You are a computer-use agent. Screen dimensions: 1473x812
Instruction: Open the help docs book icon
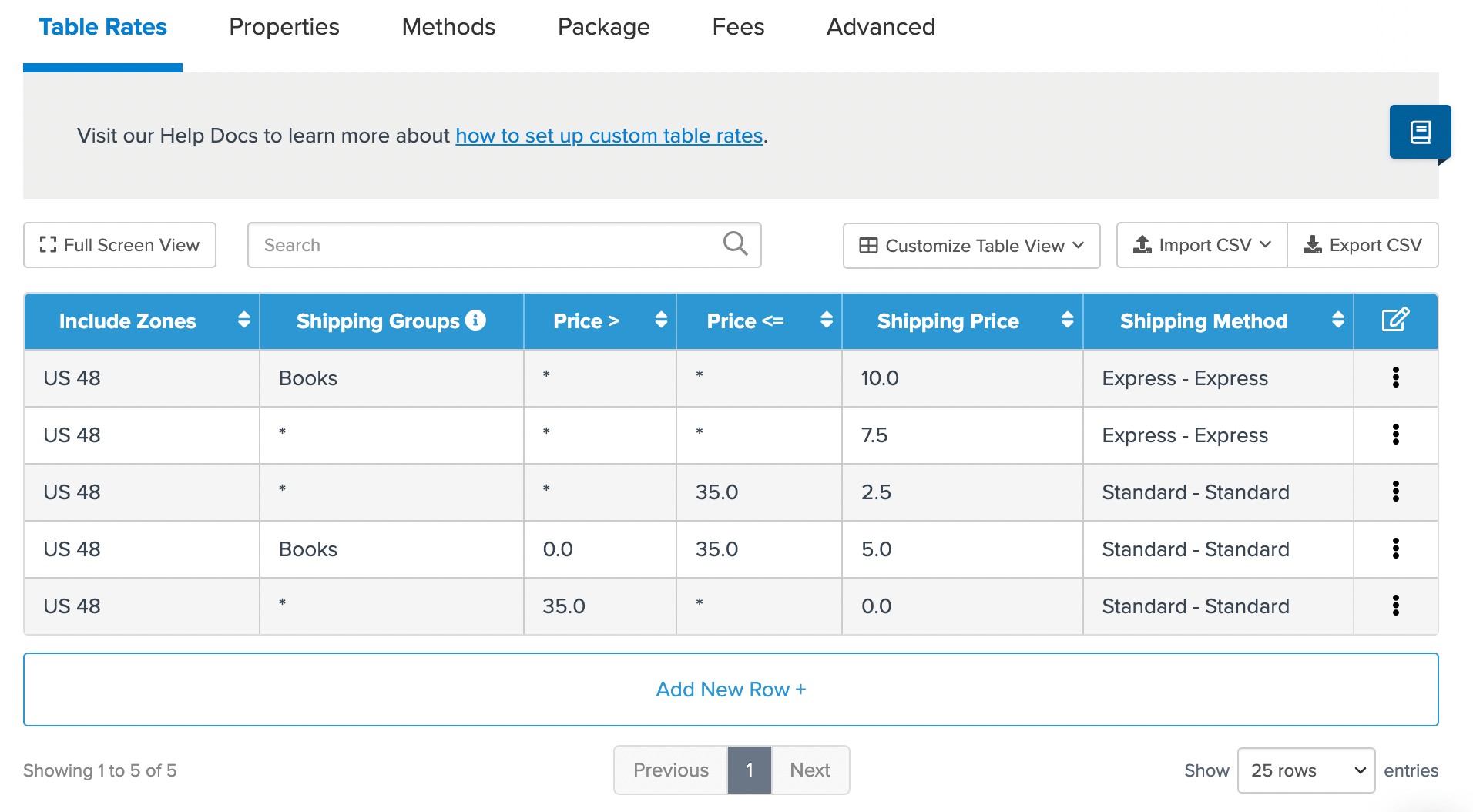click(1420, 133)
